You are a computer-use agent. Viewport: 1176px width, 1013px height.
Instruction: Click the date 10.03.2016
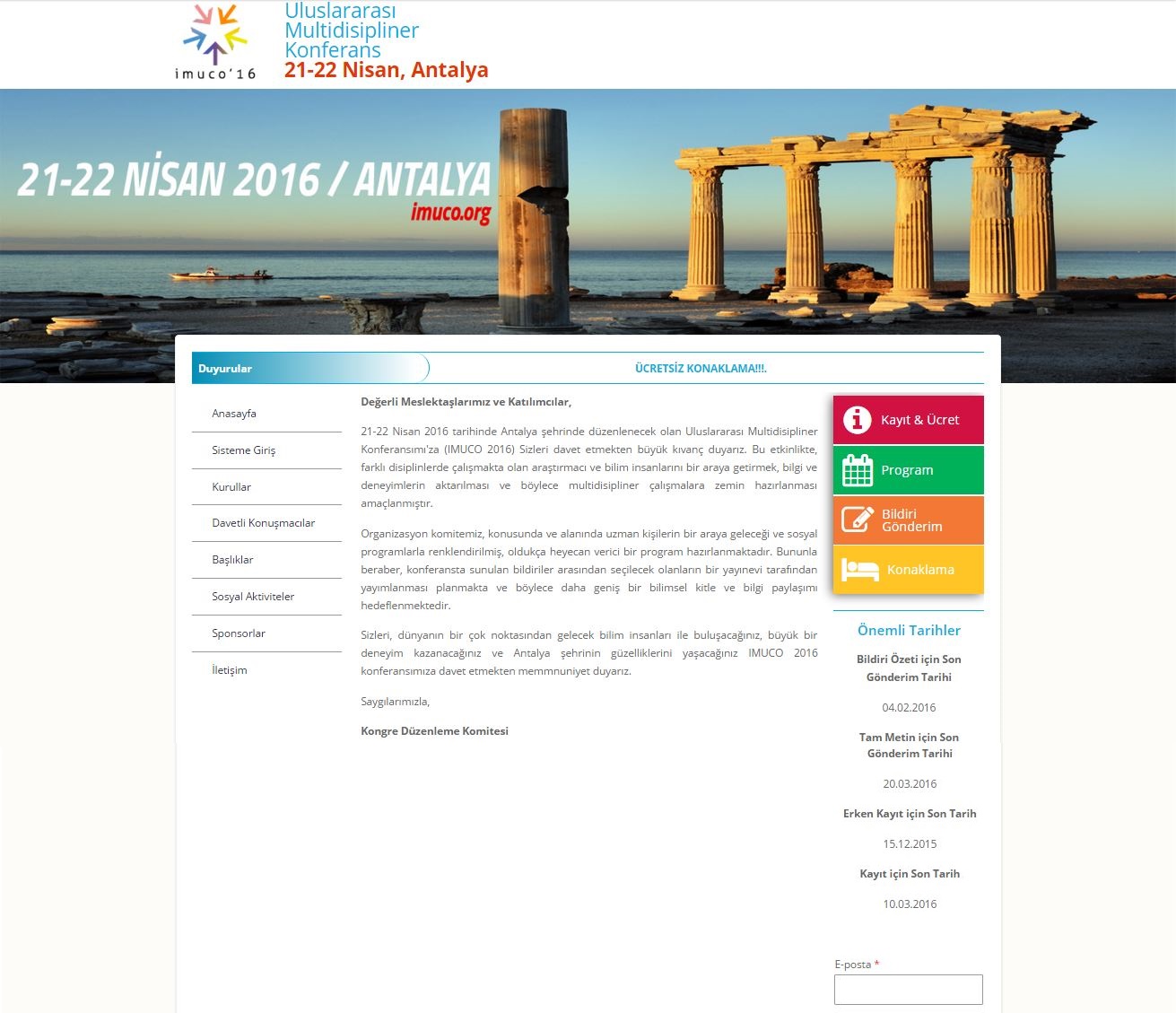(910, 904)
